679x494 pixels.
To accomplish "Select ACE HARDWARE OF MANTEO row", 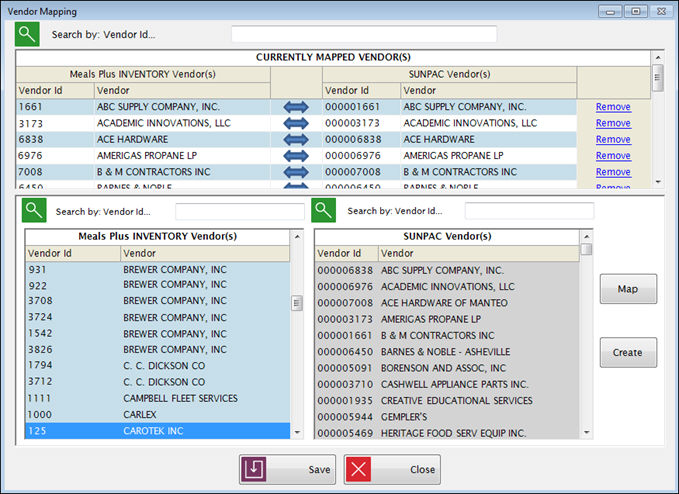I will 447,303.
